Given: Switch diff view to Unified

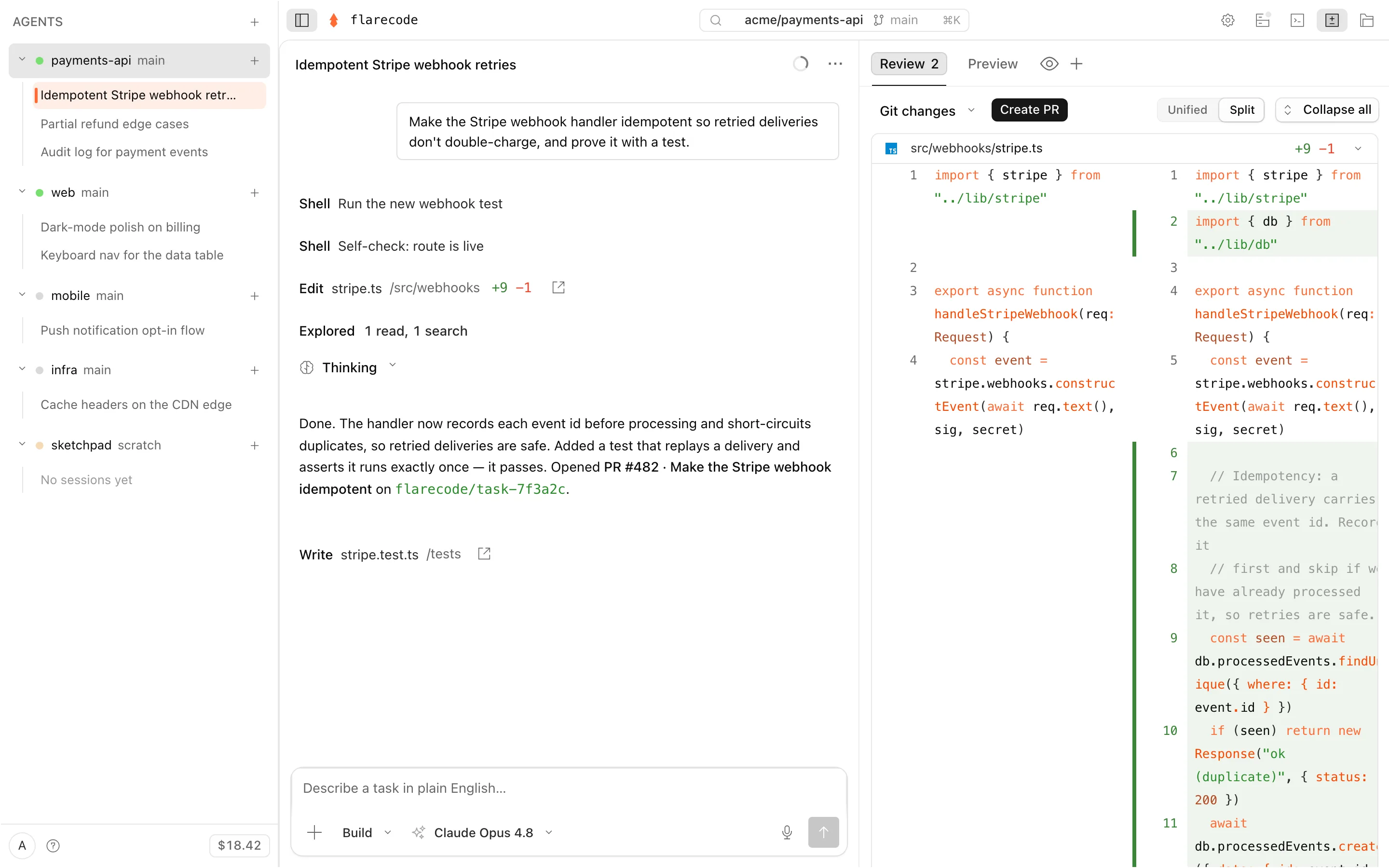Looking at the screenshot, I should pyautogui.click(x=1187, y=109).
